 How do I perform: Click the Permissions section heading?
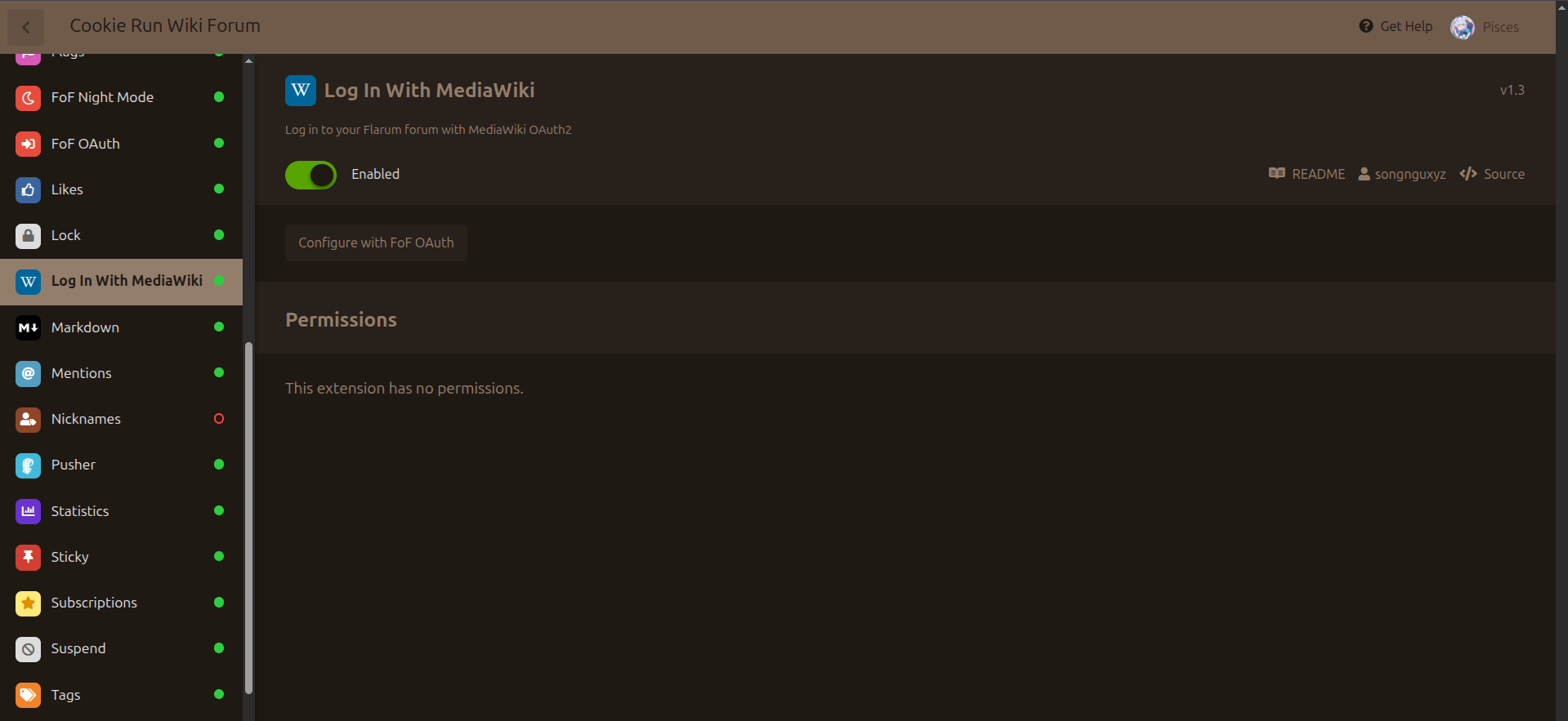341,319
